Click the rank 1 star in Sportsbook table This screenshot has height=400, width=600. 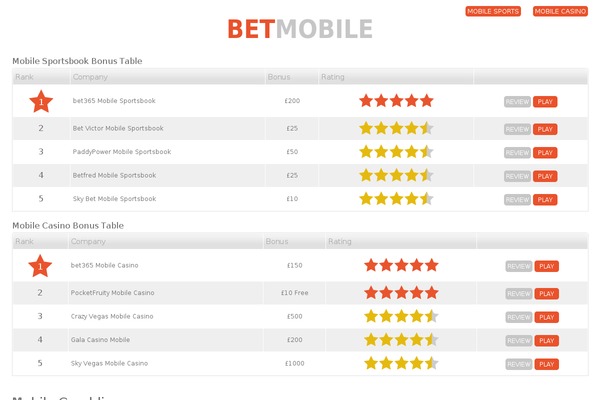click(41, 101)
